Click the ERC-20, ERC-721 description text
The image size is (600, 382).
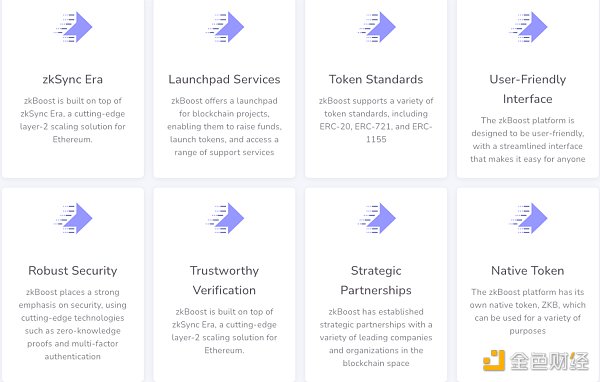376,120
